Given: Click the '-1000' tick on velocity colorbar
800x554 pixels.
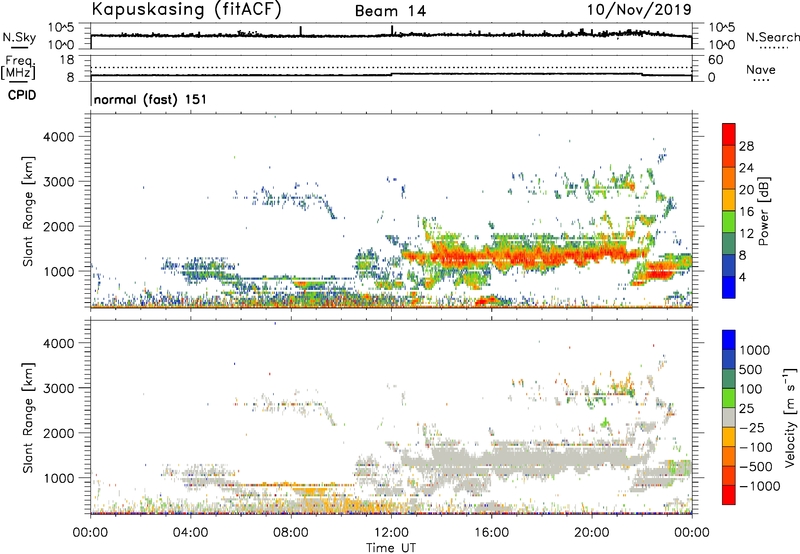Looking at the screenshot, I should [x=759, y=486].
